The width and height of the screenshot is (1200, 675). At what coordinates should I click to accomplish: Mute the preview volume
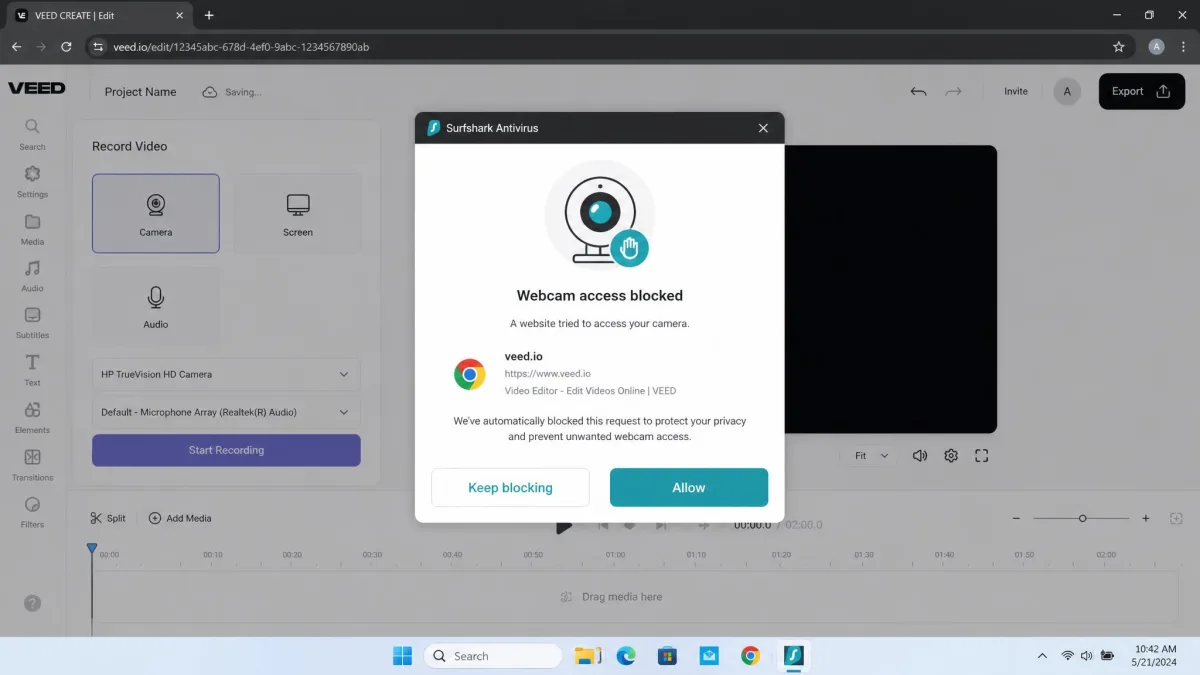point(920,455)
